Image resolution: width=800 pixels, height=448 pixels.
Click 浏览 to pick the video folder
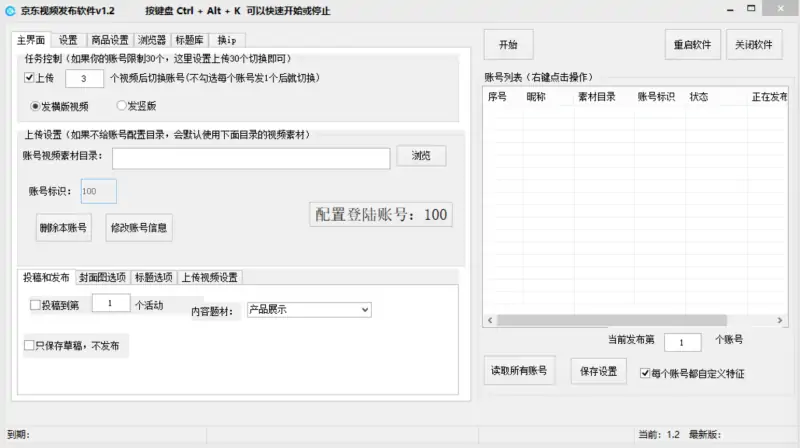(421, 156)
